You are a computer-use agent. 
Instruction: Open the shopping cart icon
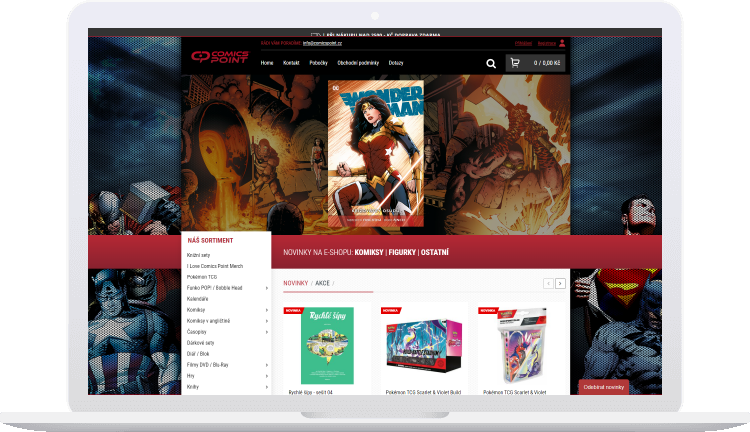pyautogui.click(x=515, y=63)
